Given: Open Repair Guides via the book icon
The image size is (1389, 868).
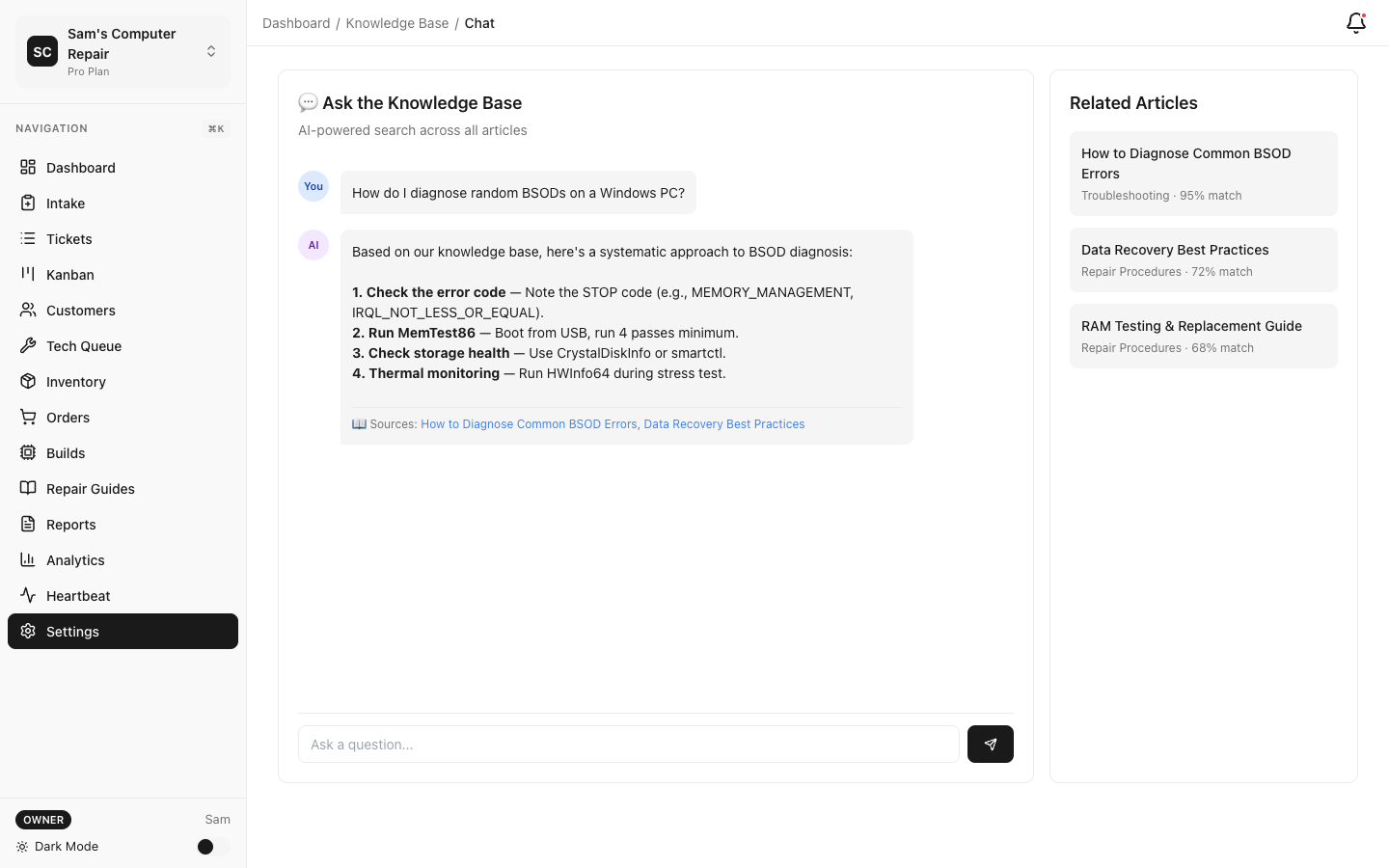Looking at the screenshot, I should click(26, 488).
